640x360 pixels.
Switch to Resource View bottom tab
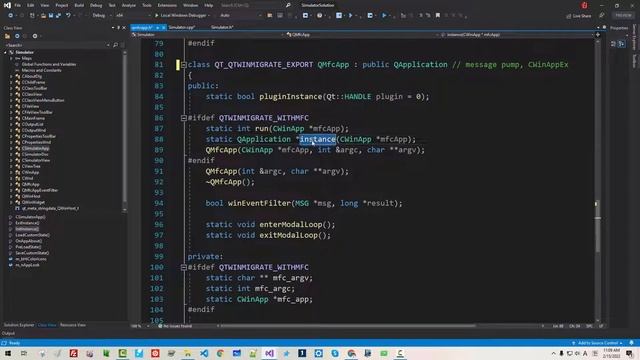(x=73, y=325)
